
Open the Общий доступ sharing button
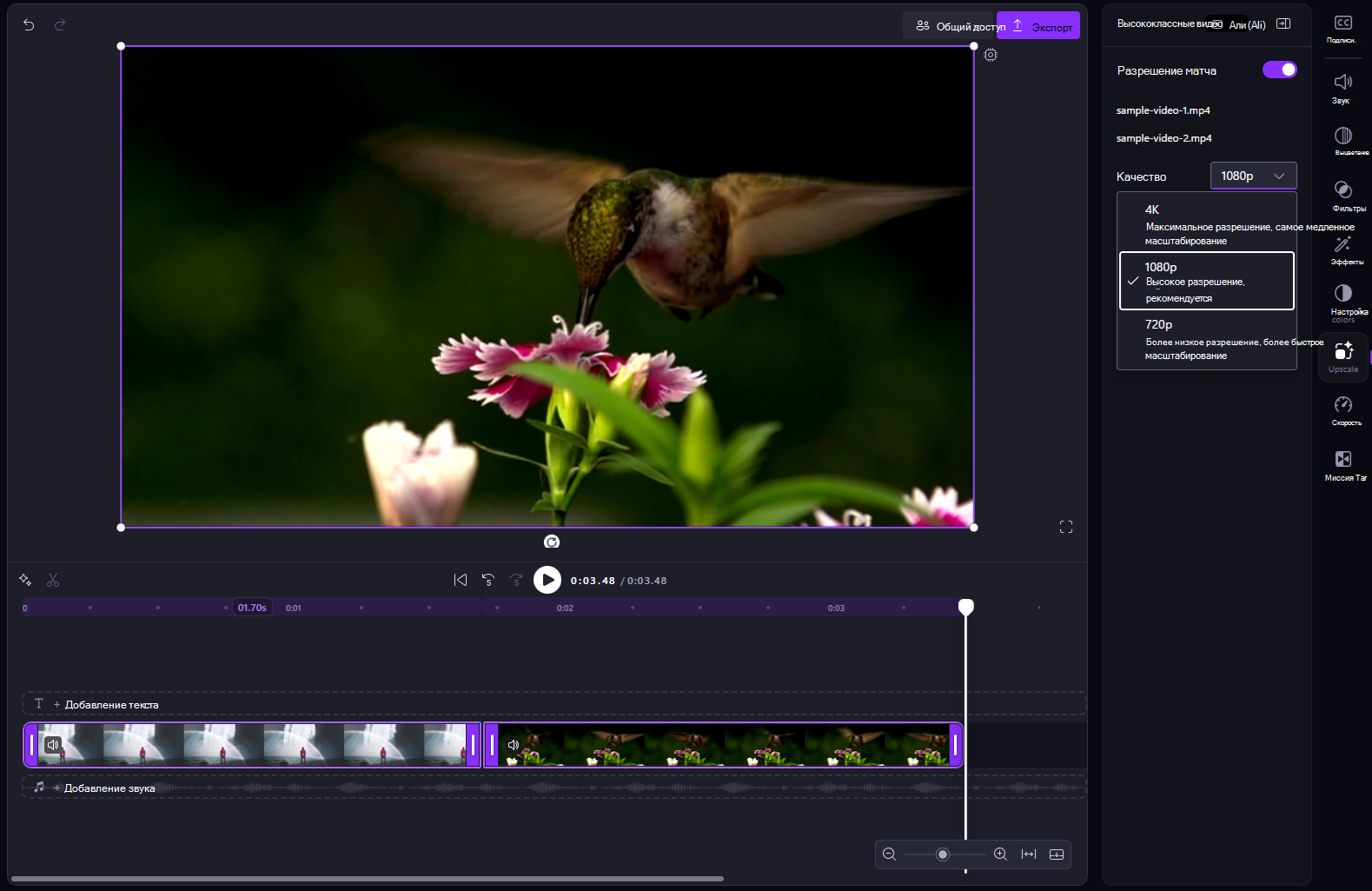(x=950, y=26)
